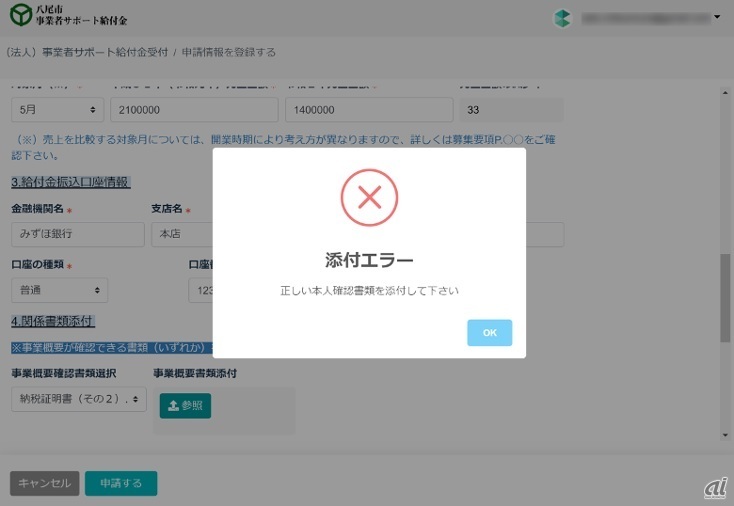Click the blue ※事業概要が確認できる書類 note

click(x=112, y=347)
